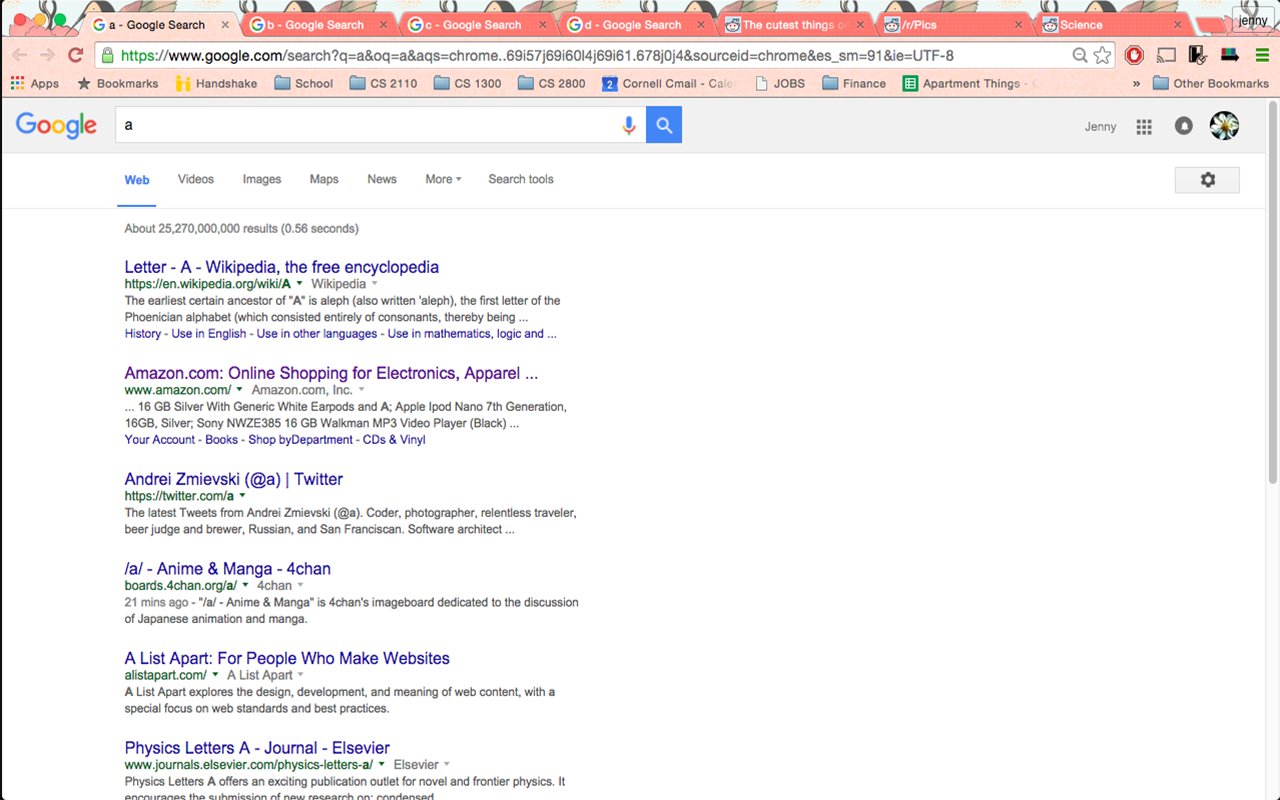
Task: Select the Maps search tab
Action: [x=324, y=180]
